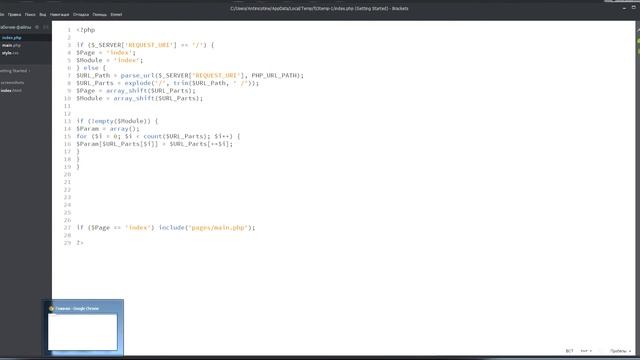Screen dimensions: 640x360
Task: Click 'count($URL_Parts)' on line 15
Action: [175, 136]
